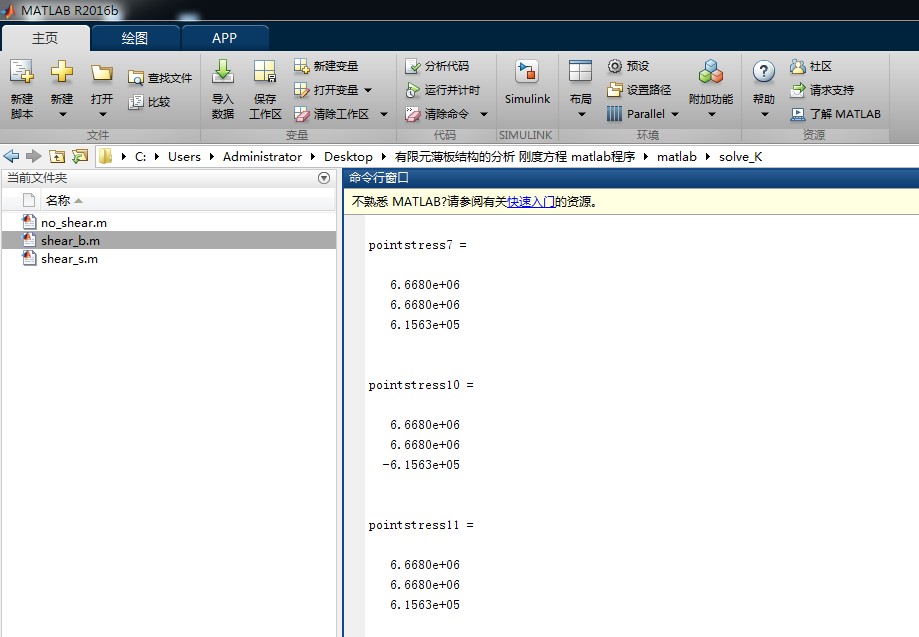Click the New Variable (新建变量) icon
The image size is (919, 637).
coord(301,66)
